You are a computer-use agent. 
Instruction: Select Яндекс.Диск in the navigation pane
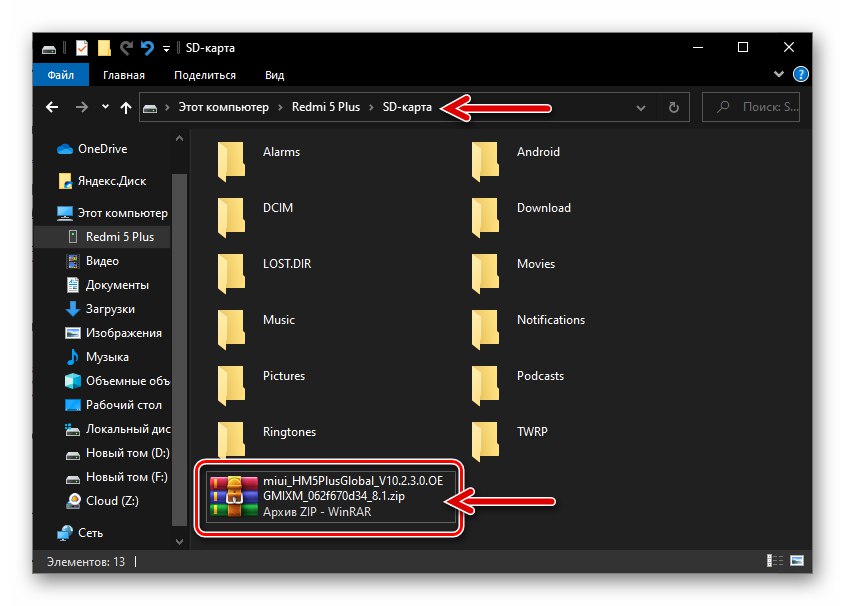point(102,181)
